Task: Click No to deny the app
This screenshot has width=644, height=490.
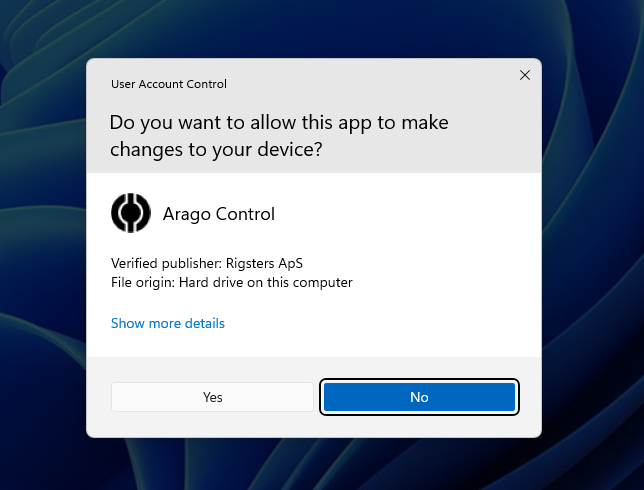Action: pyautogui.click(x=419, y=397)
